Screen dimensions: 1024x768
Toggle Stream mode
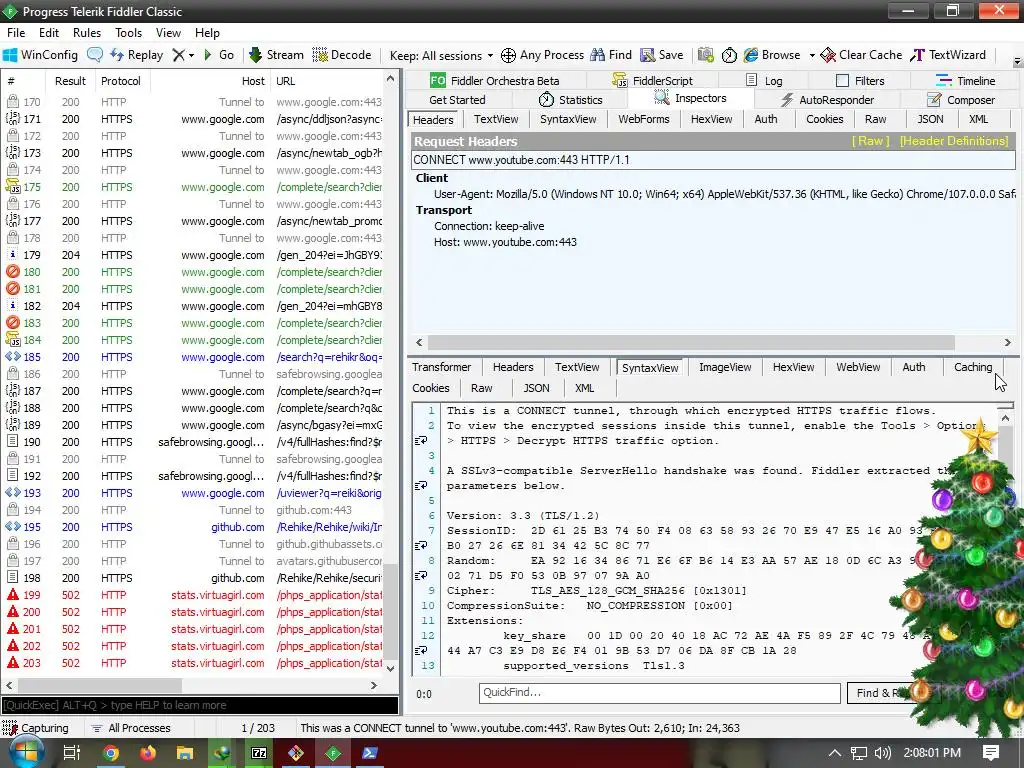click(276, 55)
